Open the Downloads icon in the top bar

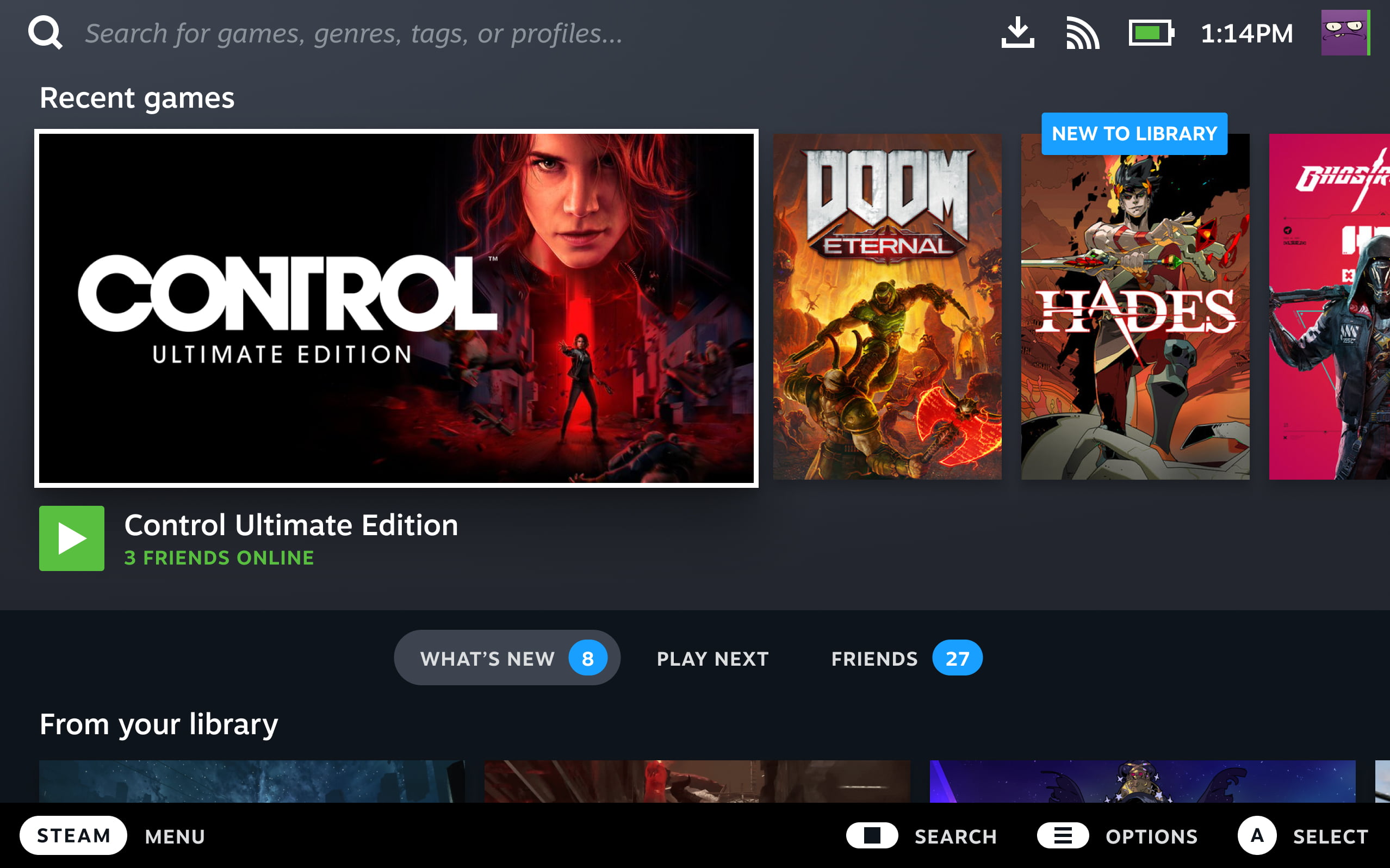1019,33
